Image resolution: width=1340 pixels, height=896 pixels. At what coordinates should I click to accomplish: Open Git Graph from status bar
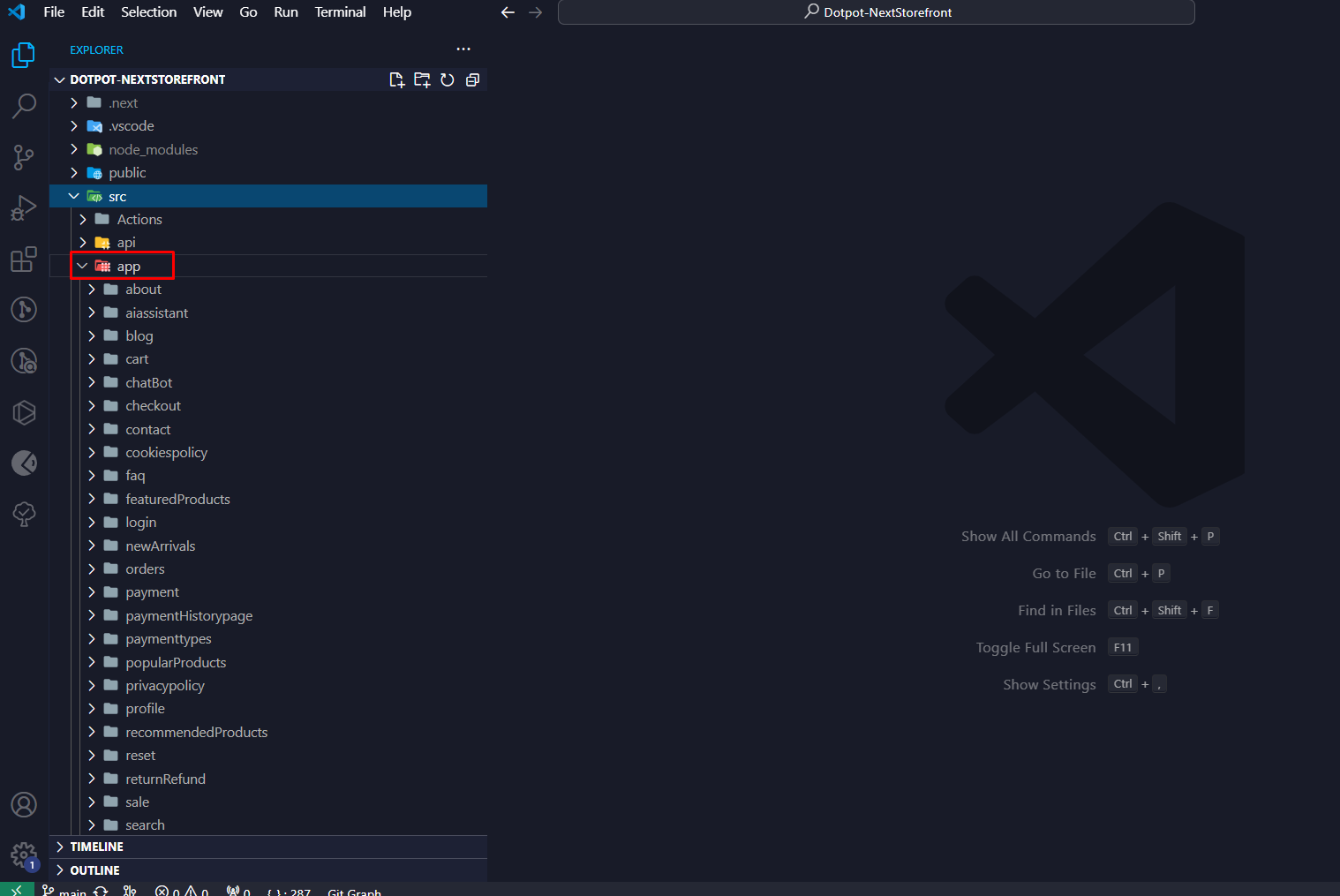(x=355, y=891)
